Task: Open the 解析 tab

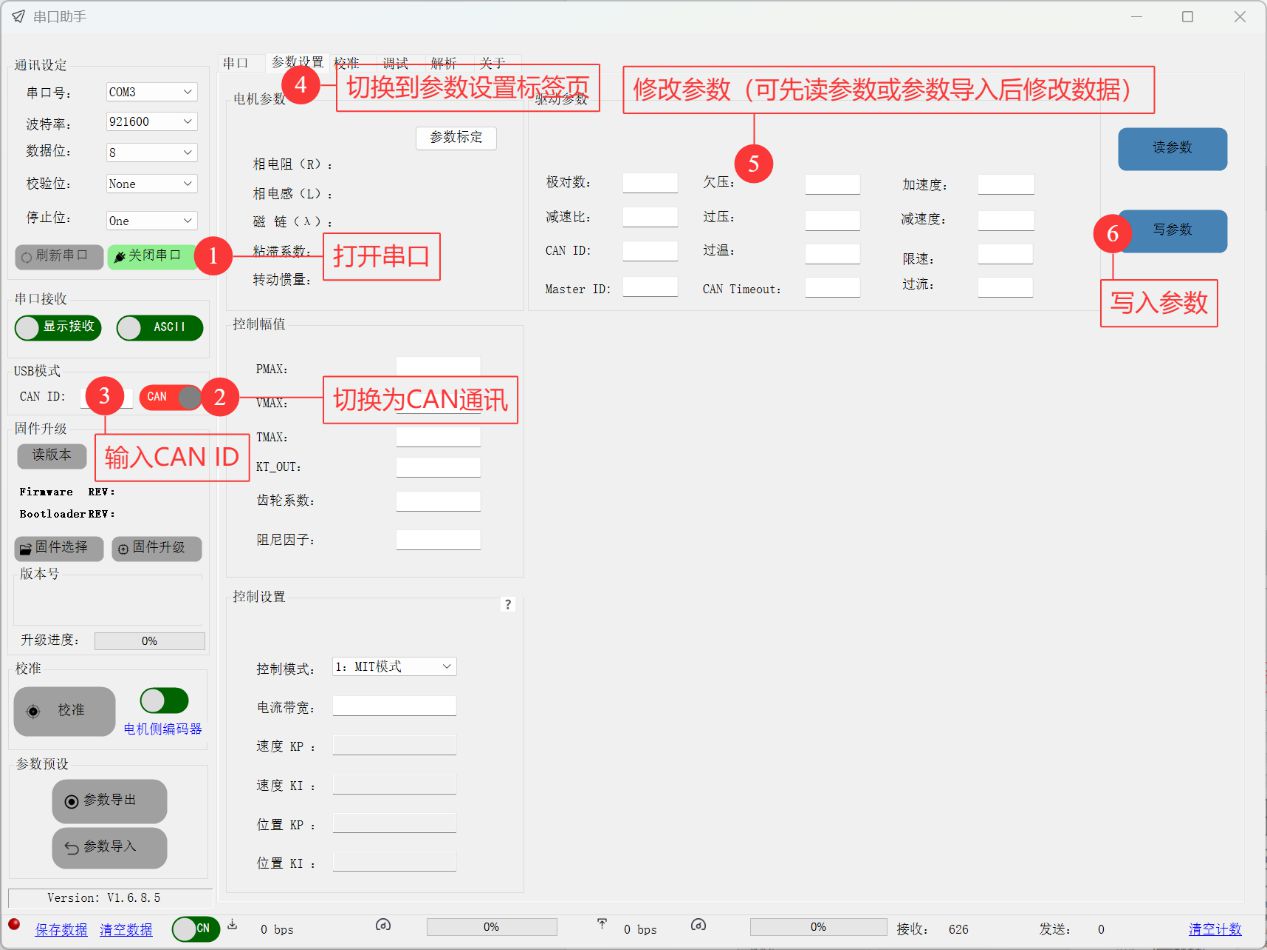Action: coord(443,63)
